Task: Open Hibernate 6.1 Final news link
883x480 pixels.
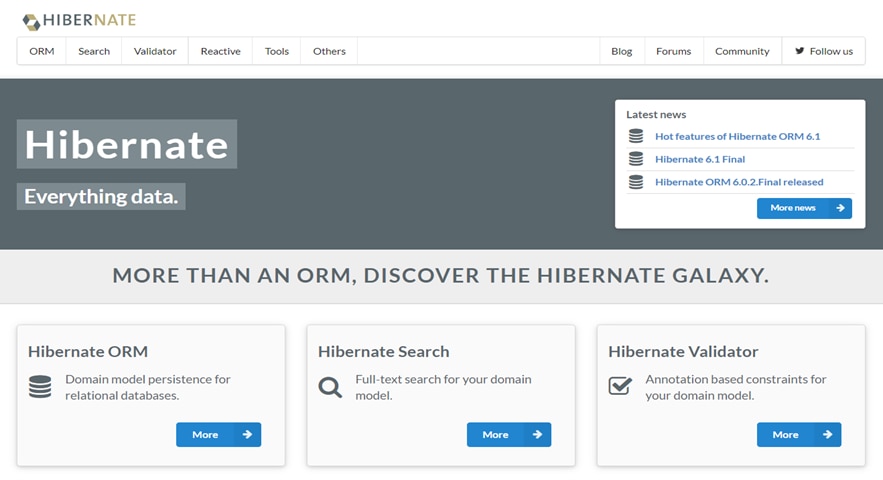Action: [700, 159]
